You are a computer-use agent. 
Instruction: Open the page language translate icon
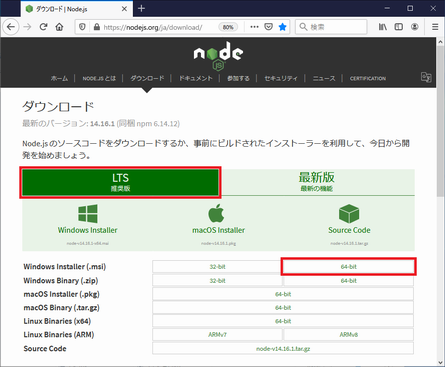pyautogui.click(x=426, y=77)
